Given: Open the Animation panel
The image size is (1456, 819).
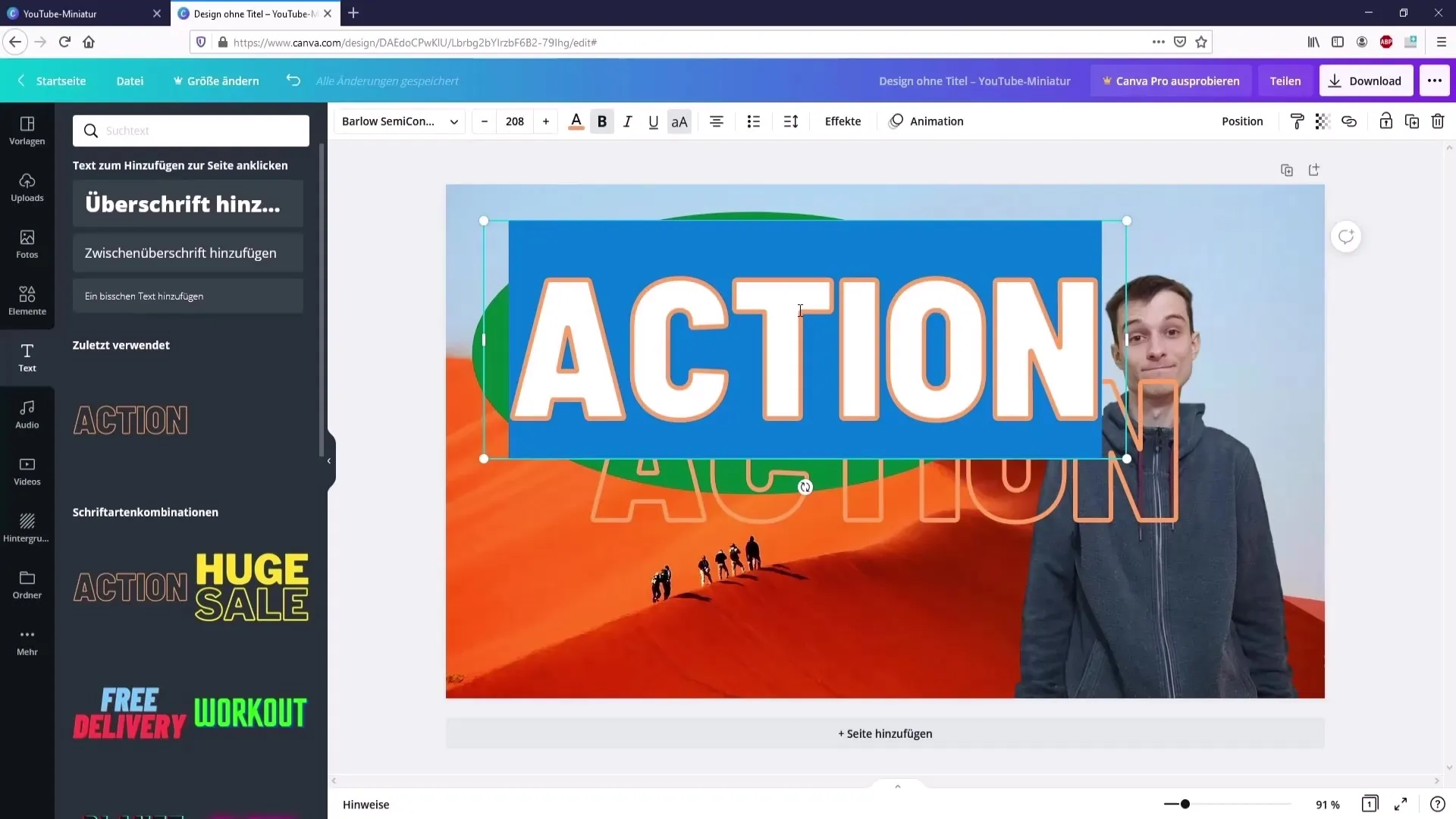Looking at the screenshot, I should tap(927, 121).
